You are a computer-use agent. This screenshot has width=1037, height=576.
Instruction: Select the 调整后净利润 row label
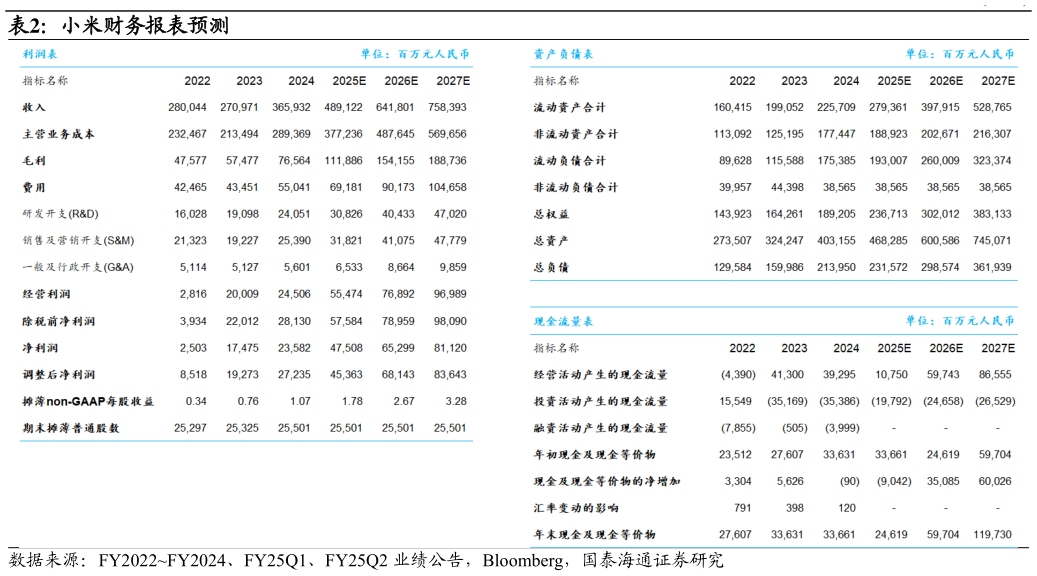58,374
